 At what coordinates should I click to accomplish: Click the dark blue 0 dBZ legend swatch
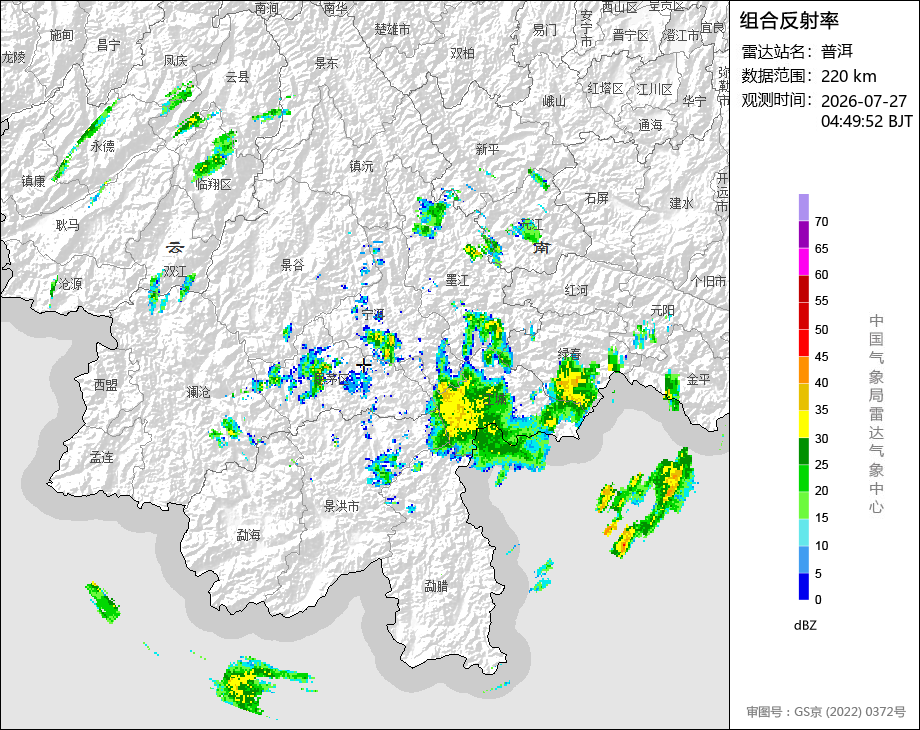(804, 586)
